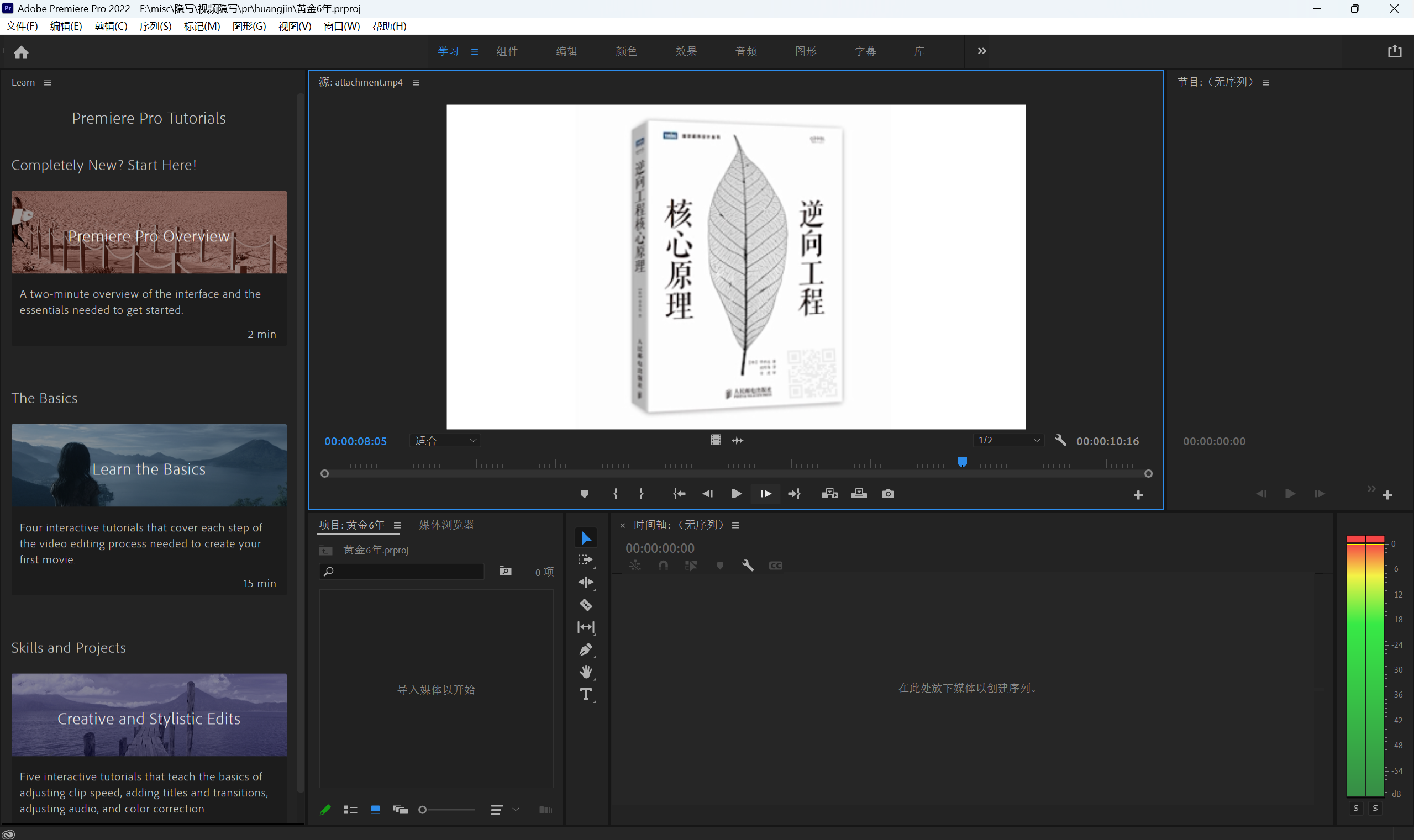1414x840 pixels.
Task: Open the 学习 workspace menu icon
Action: pos(475,52)
